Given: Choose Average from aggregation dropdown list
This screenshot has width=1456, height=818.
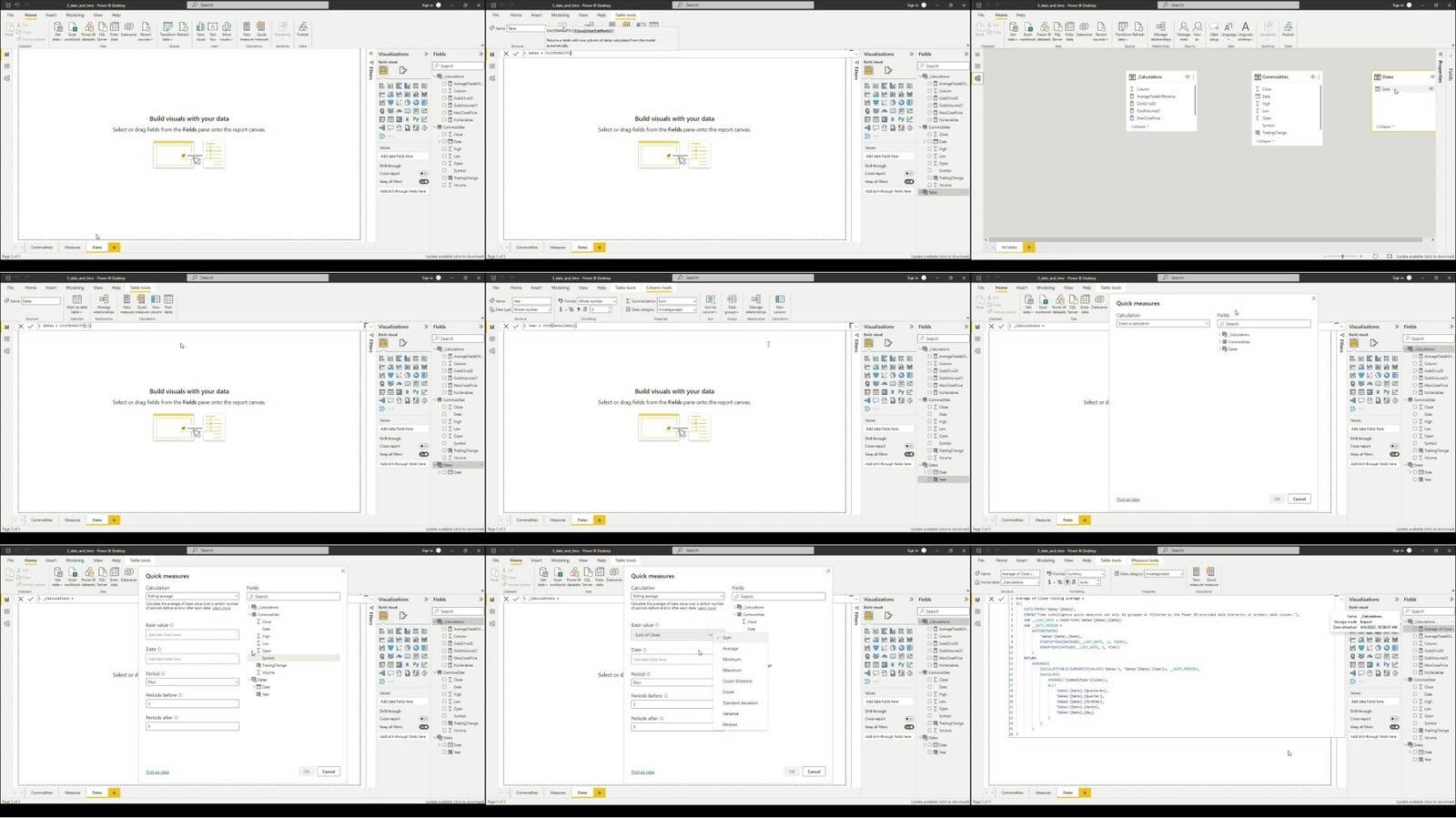Looking at the screenshot, I should pyautogui.click(x=730, y=649).
